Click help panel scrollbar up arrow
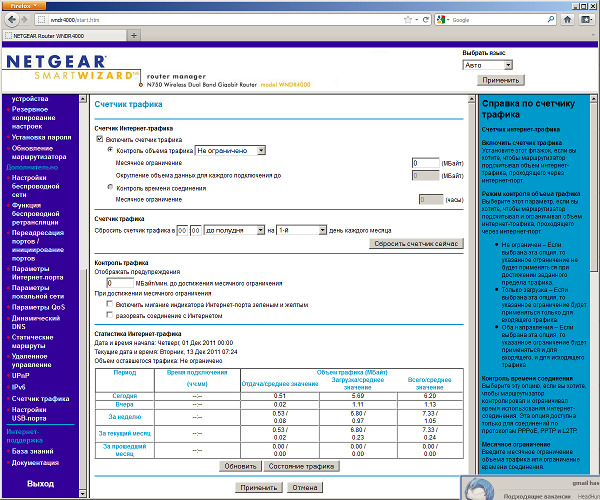 tap(593, 99)
